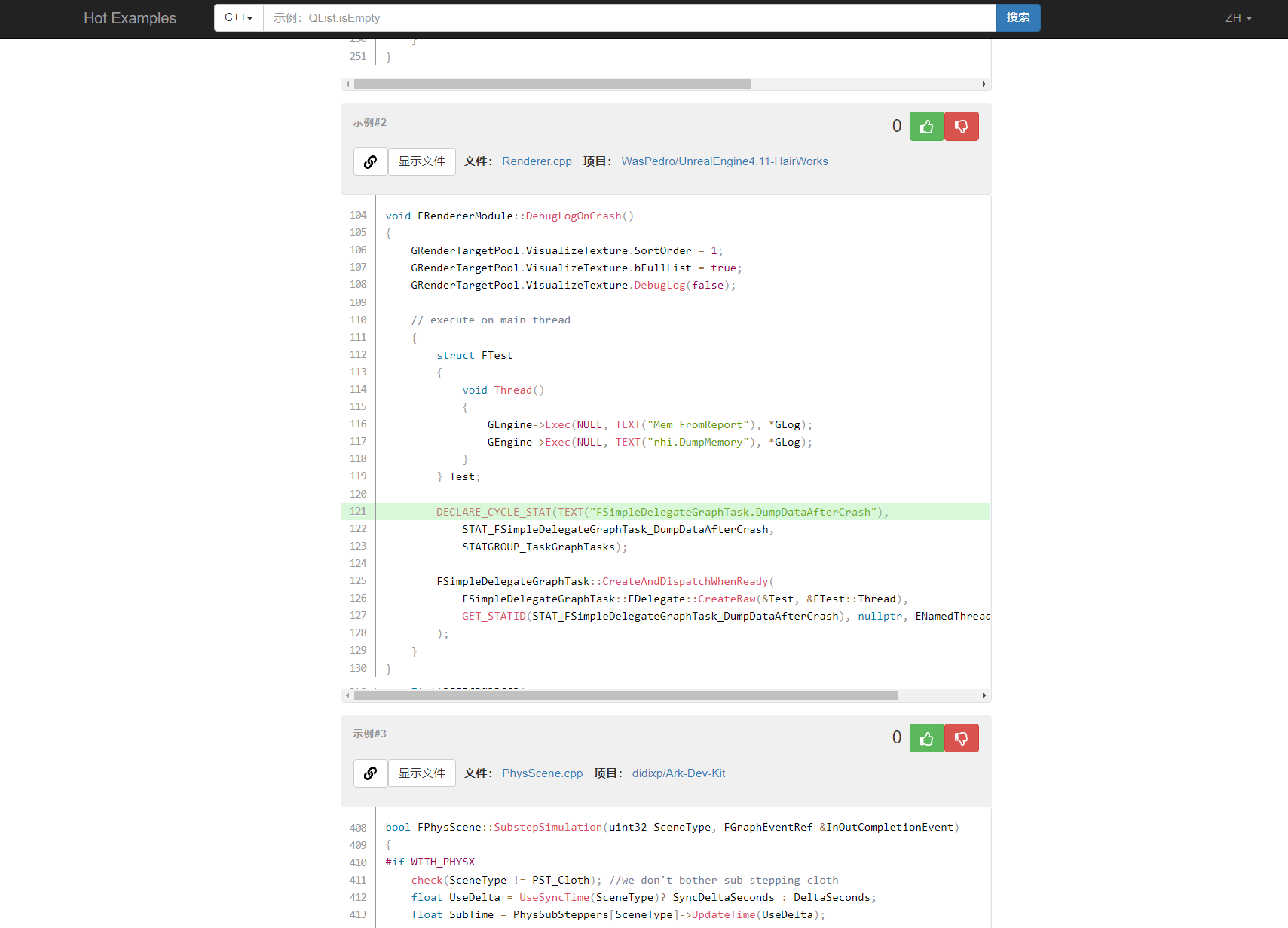Focus the QList.isEmpty search field
Viewport: 1288px width, 928px height.
[629, 17]
